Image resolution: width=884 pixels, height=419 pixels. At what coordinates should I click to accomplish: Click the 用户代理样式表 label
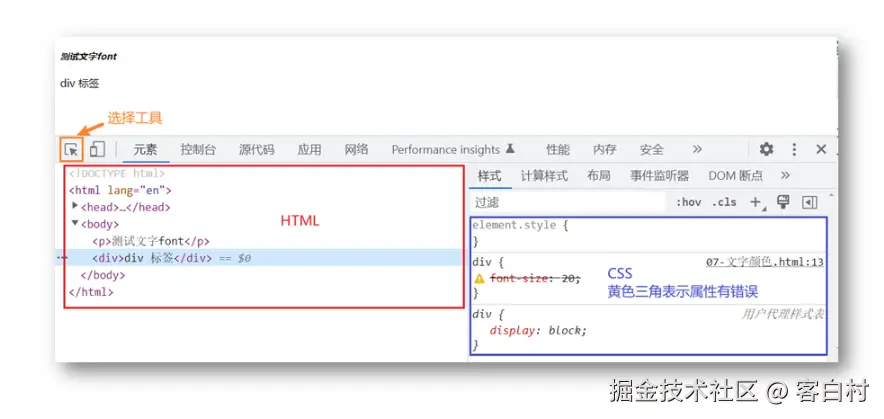click(783, 314)
